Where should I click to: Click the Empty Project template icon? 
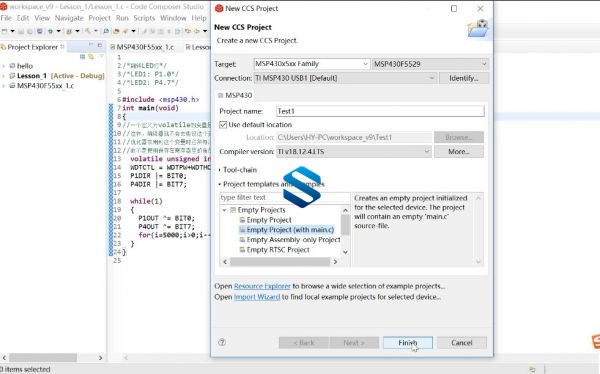tap(242, 220)
